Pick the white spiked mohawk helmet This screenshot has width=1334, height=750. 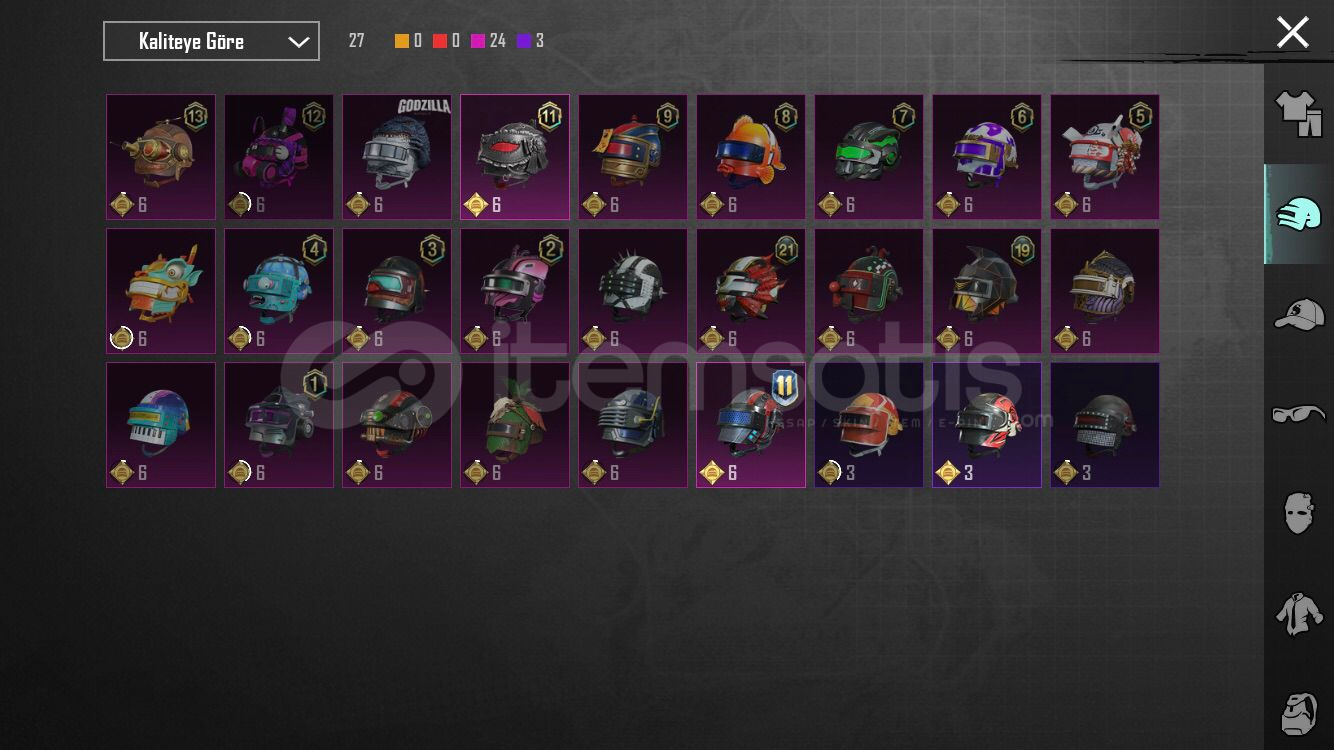point(633,291)
